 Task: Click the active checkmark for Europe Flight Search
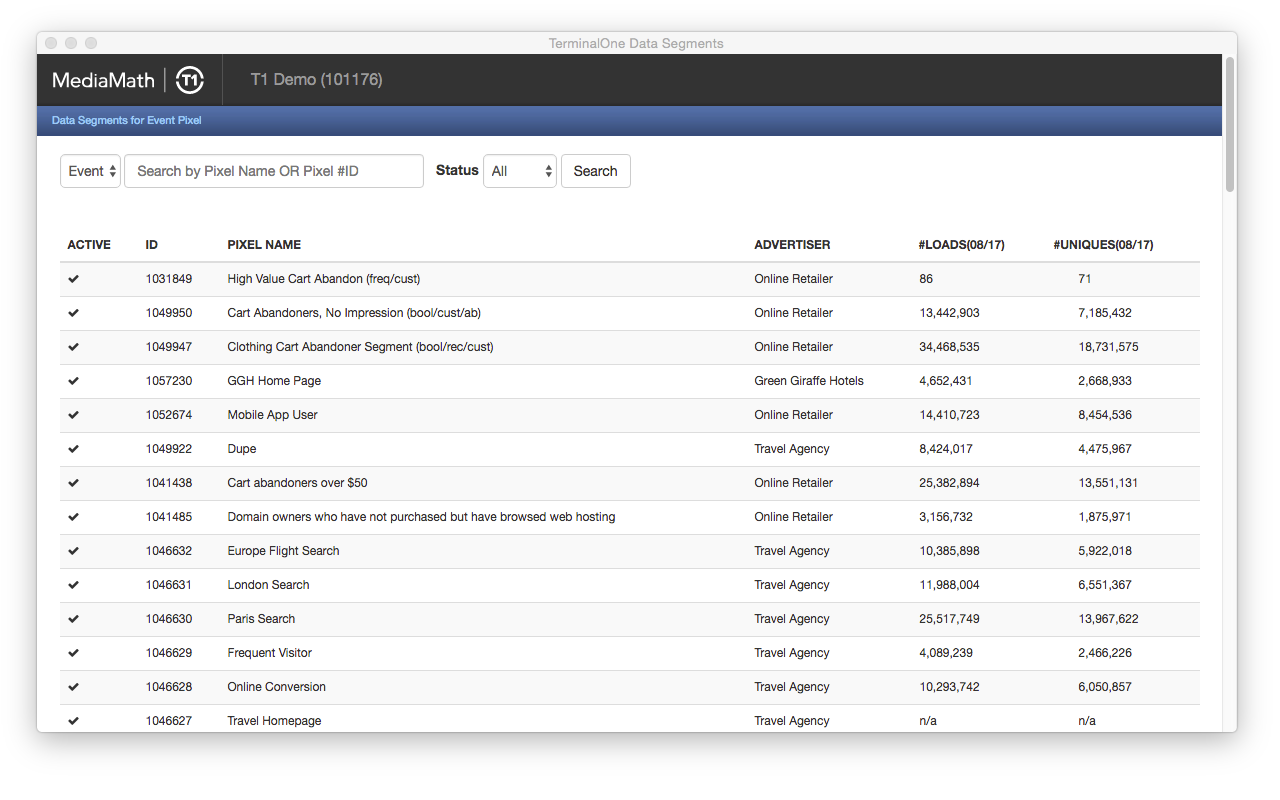[x=73, y=550]
